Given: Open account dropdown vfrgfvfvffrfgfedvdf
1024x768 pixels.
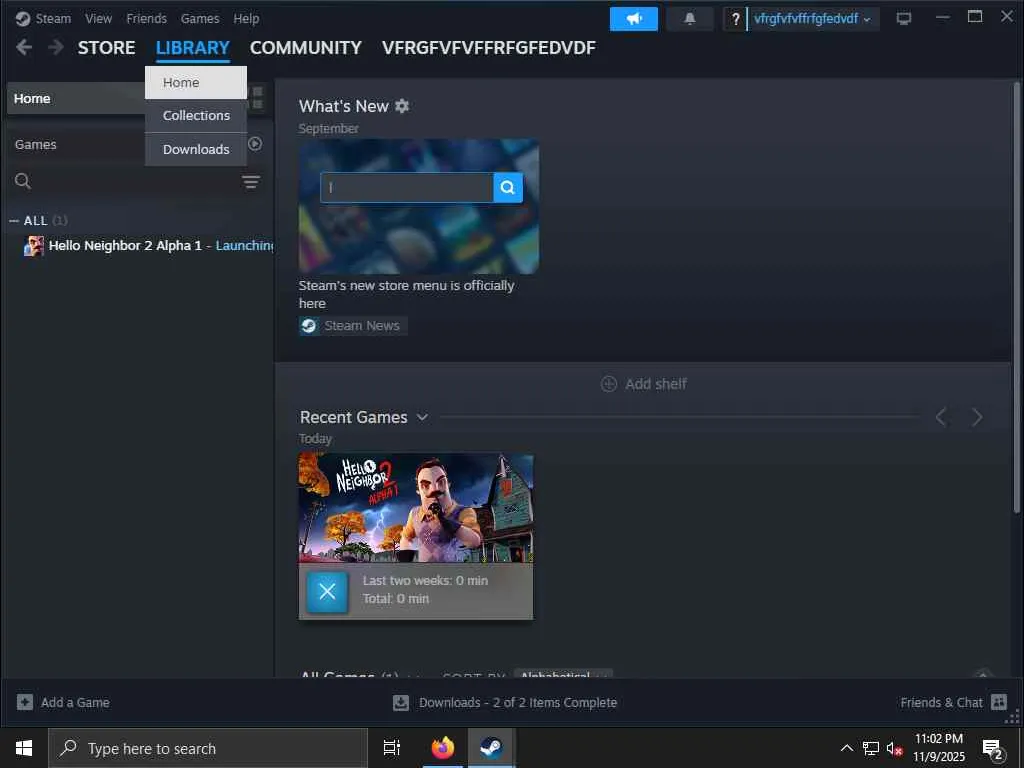Looking at the screenshot, I should point(812,19).
